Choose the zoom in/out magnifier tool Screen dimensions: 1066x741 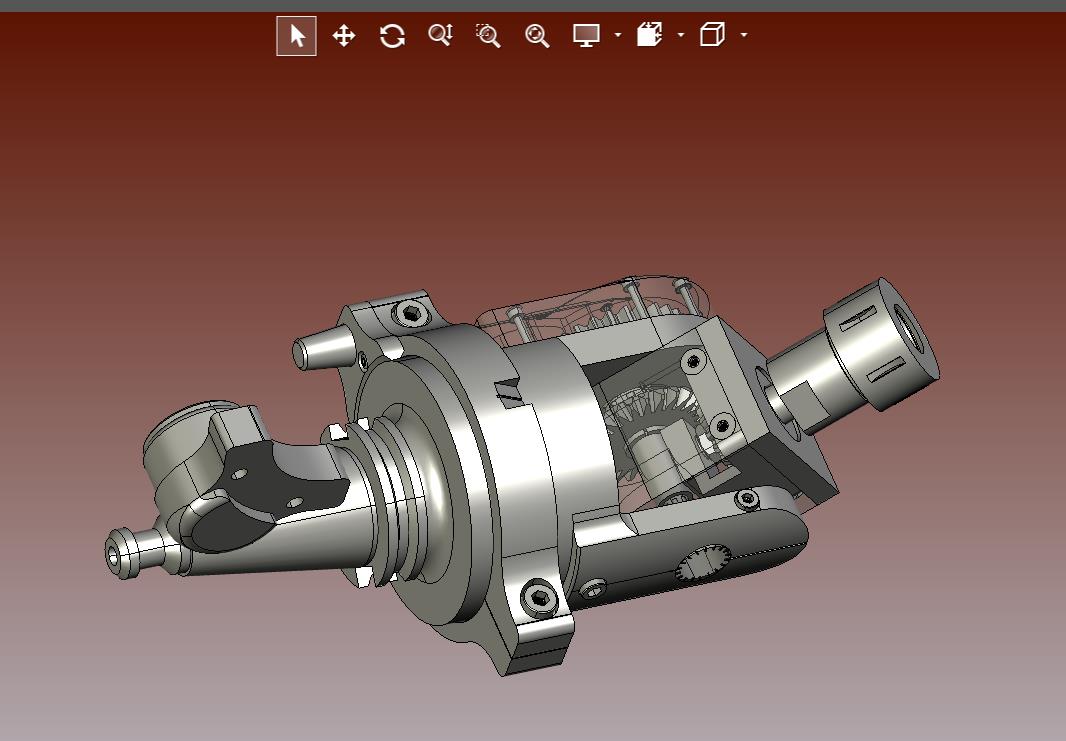point(441,35)
